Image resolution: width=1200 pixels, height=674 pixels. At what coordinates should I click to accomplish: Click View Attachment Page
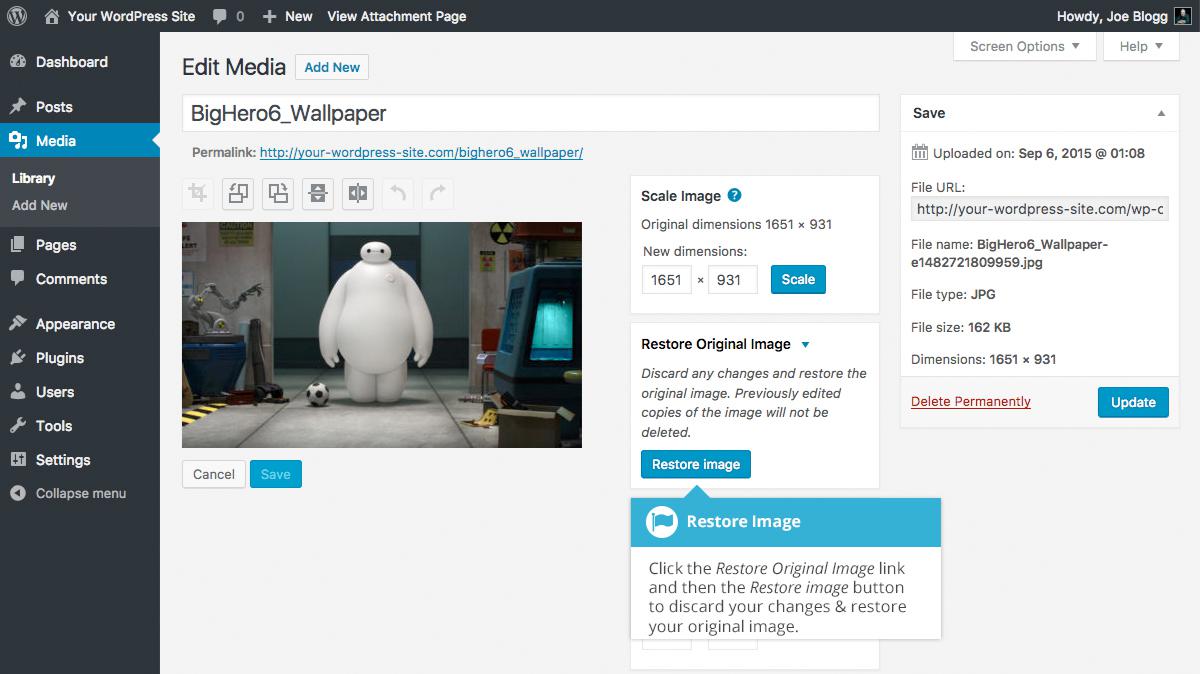point(396,16)
